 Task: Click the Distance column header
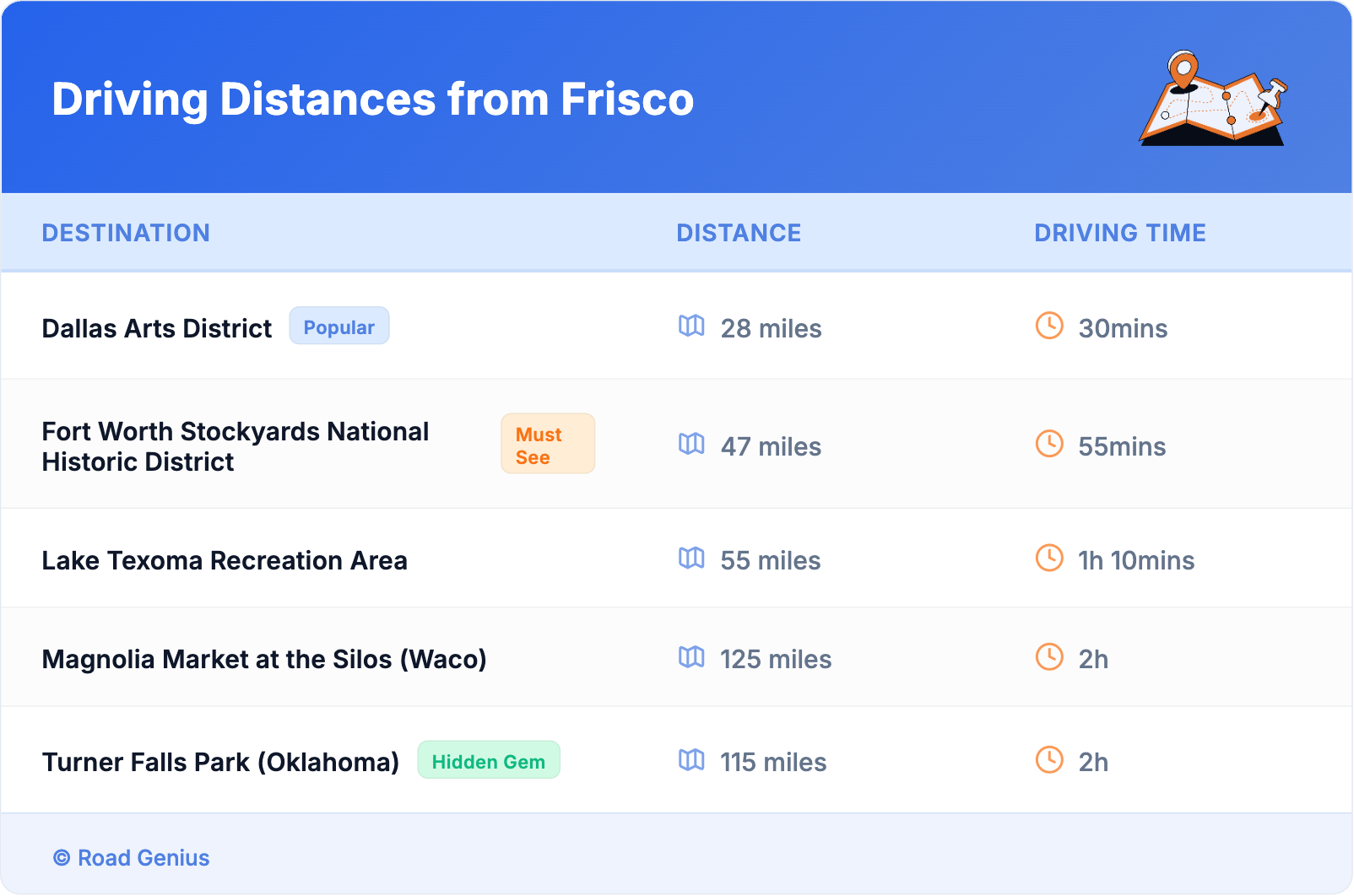coord(739,233)
